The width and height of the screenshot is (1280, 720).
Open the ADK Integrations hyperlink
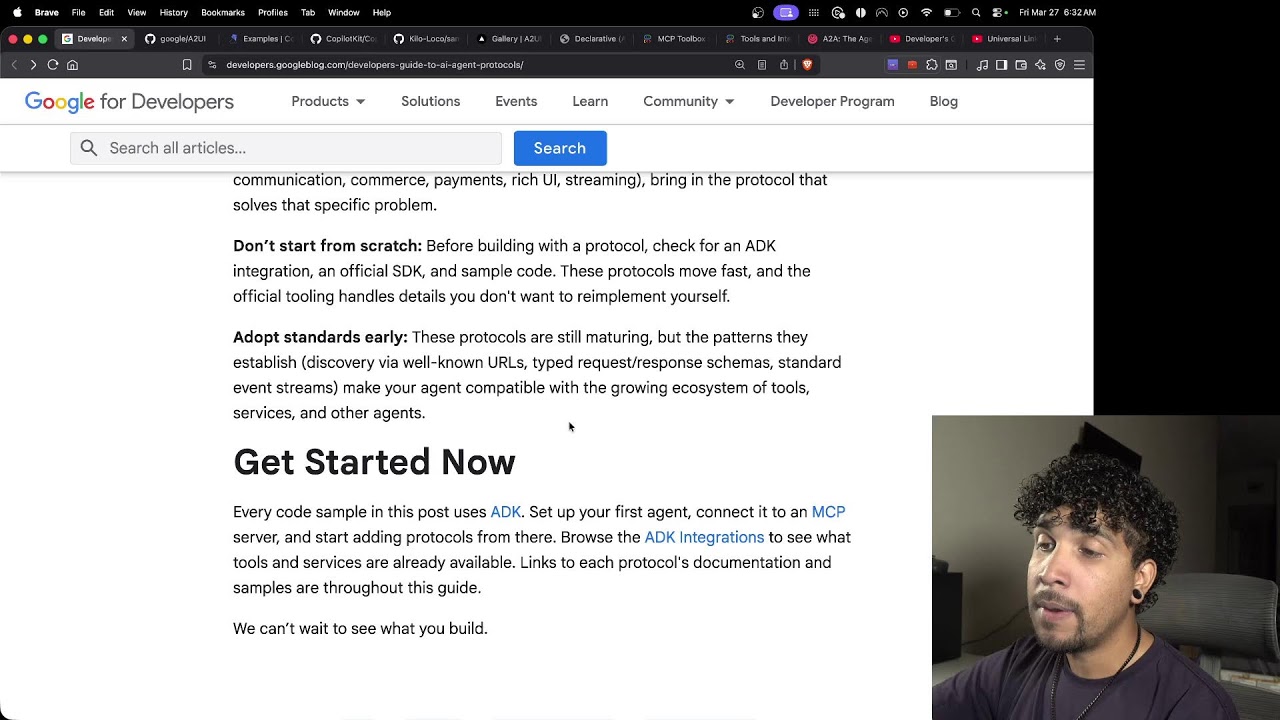pos(704,537)
